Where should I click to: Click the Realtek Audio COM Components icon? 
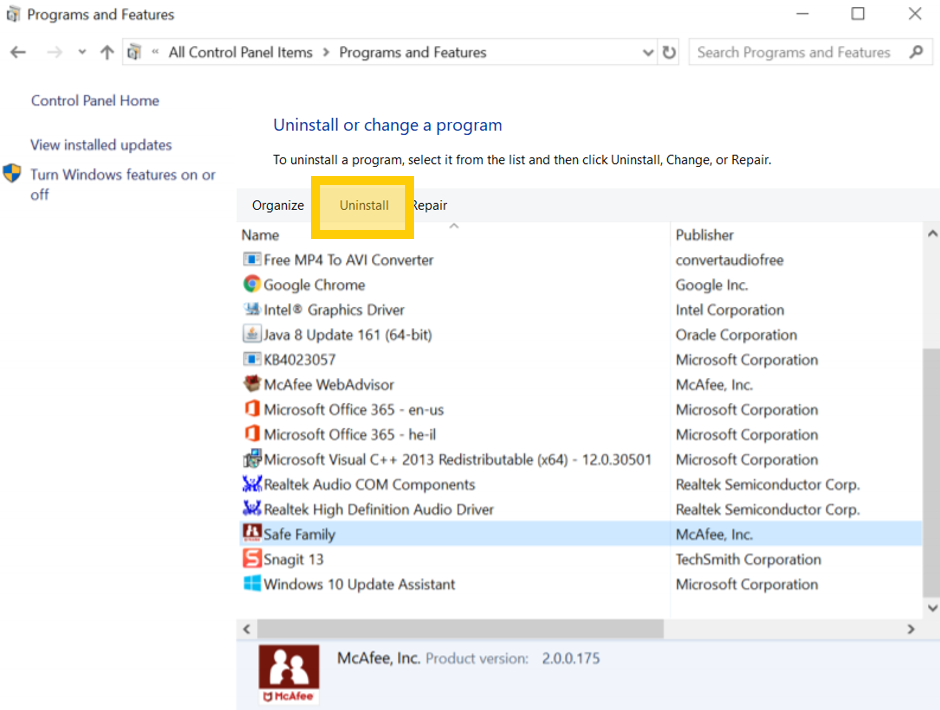pyautogui.click(x=252, y=484)
